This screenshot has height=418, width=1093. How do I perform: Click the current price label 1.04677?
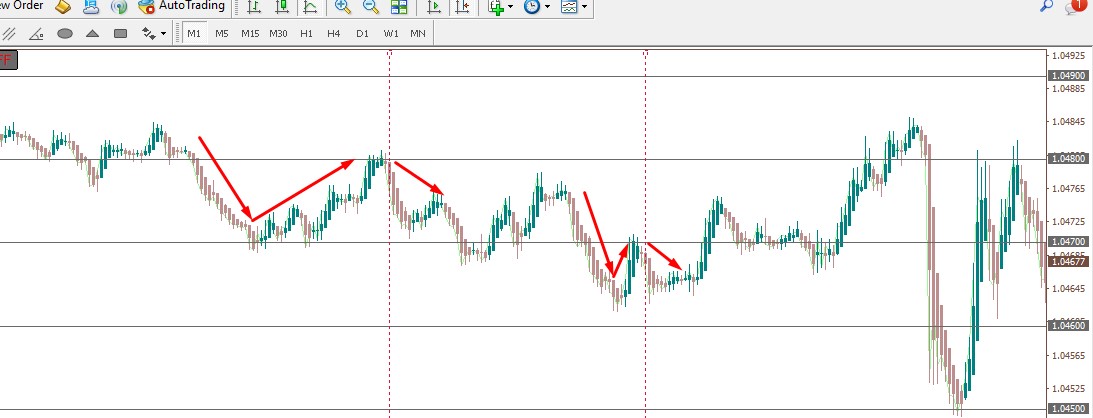pos(1069,262)
